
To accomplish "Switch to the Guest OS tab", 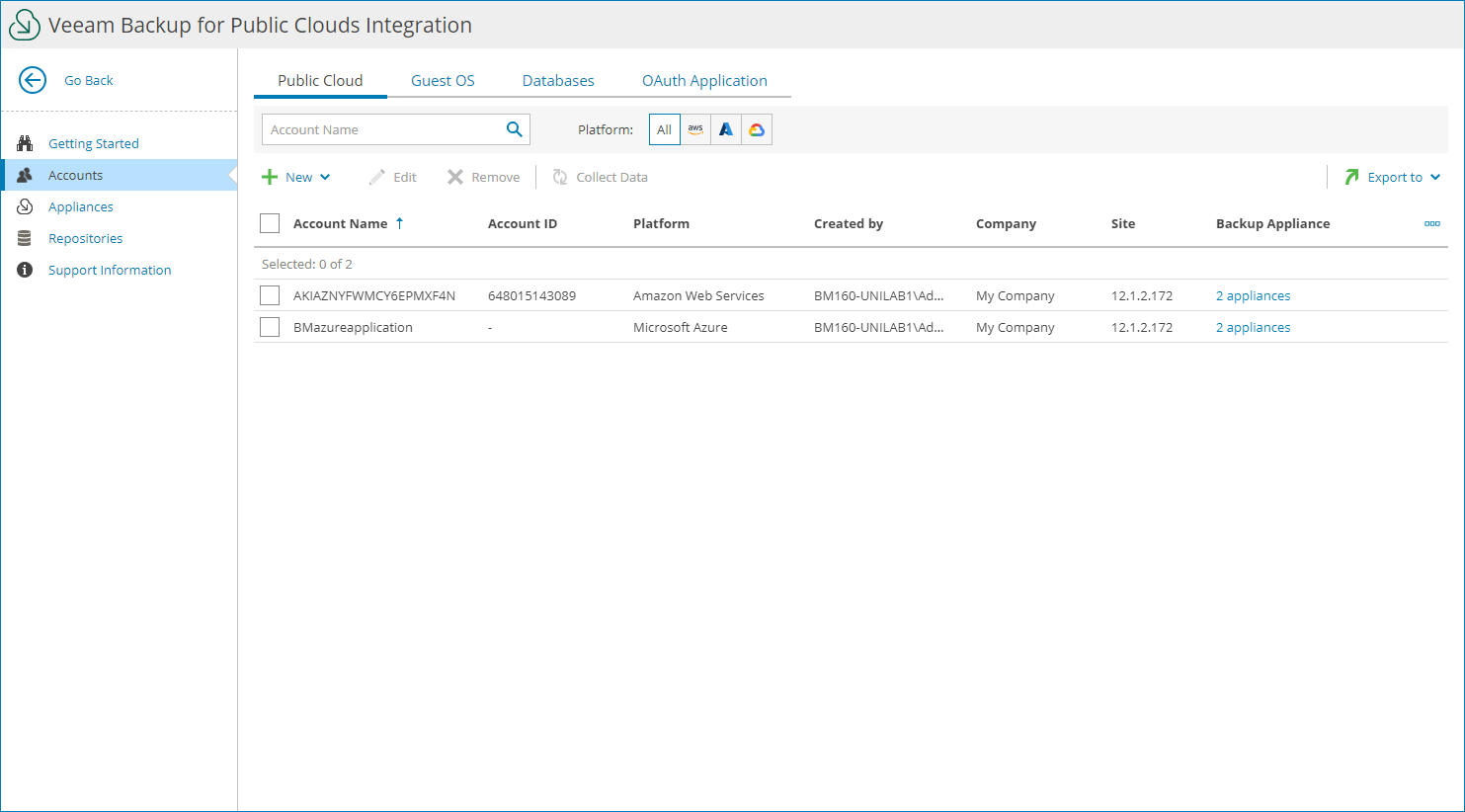I will pyautogui.click(x=443, y=81).
